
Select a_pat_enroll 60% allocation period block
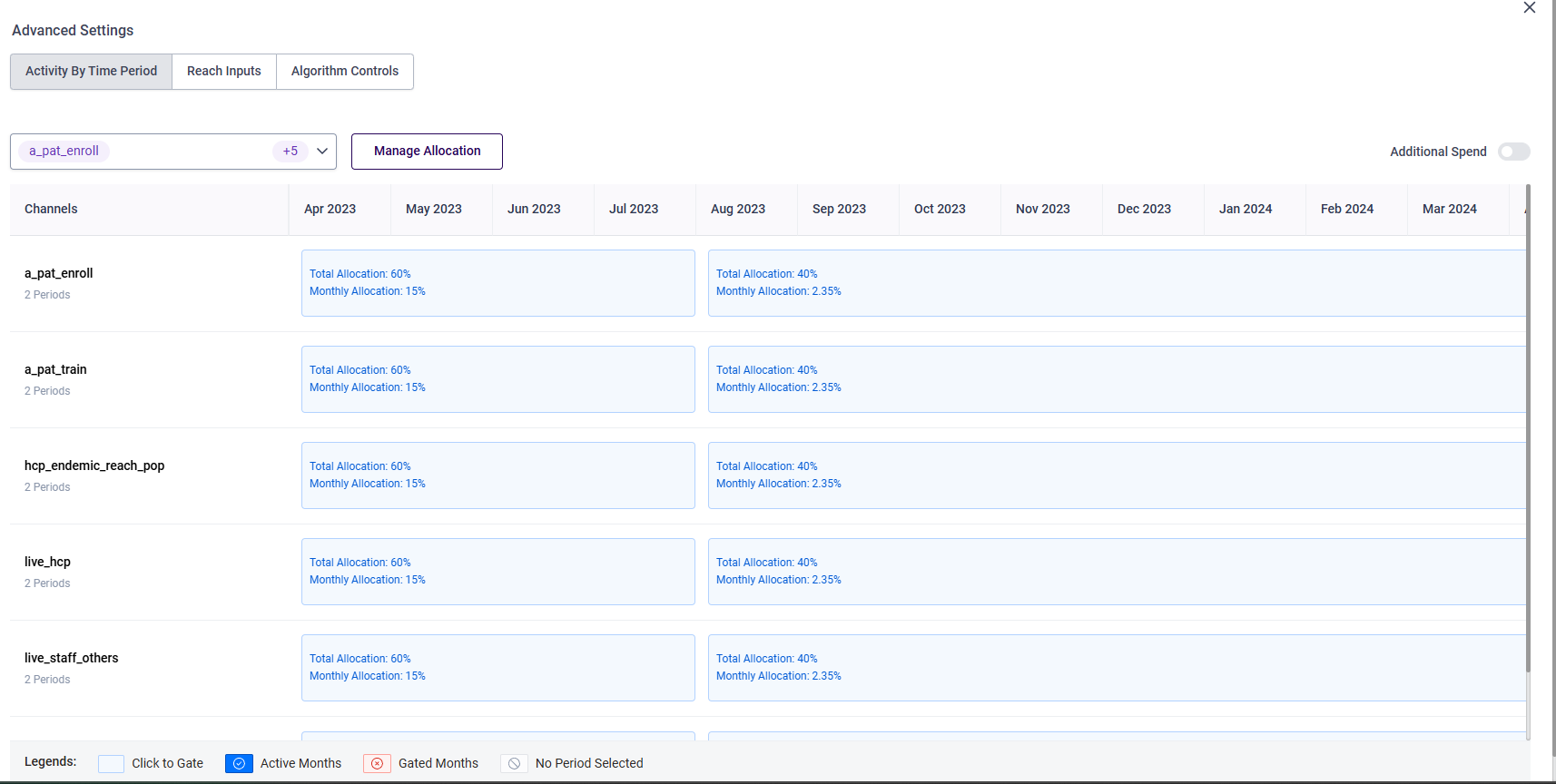click(497, 283)
